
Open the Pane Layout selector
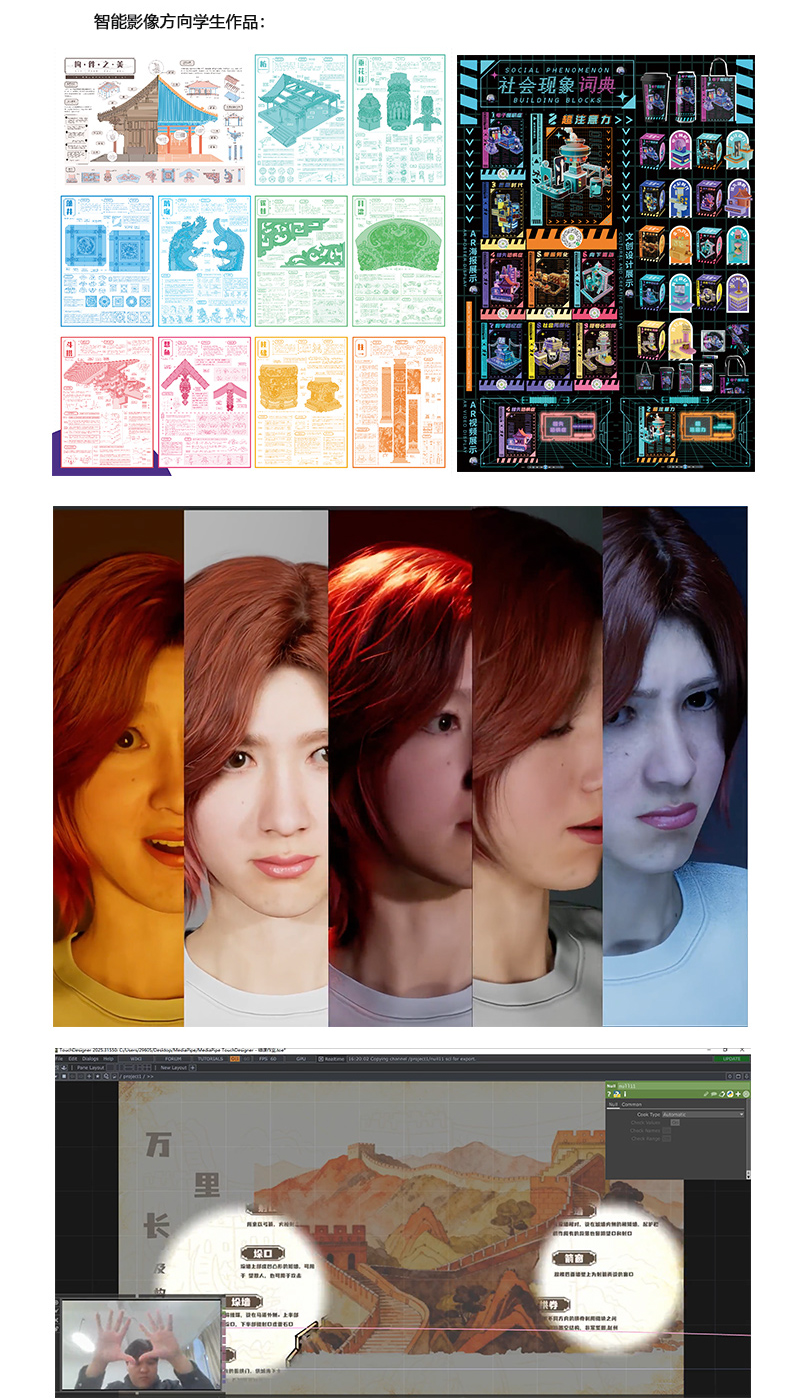coord(90,1068)
